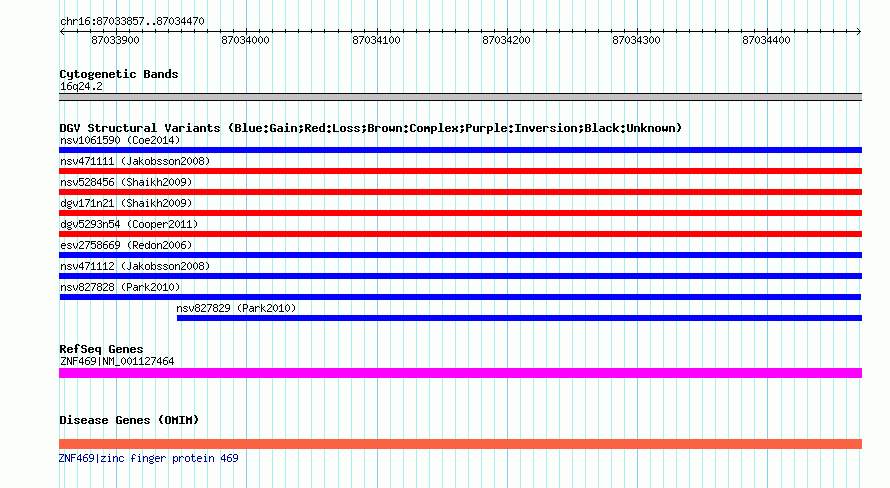Select the chr16:87033857..87034470 coordinate text

click(x=132, y=21)
